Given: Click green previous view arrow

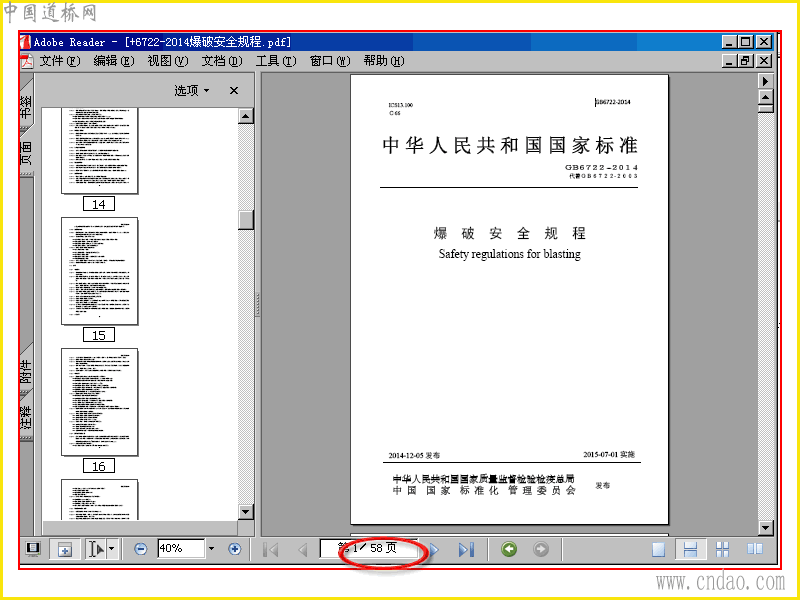Looking at the screenshot, I should 509,549.
